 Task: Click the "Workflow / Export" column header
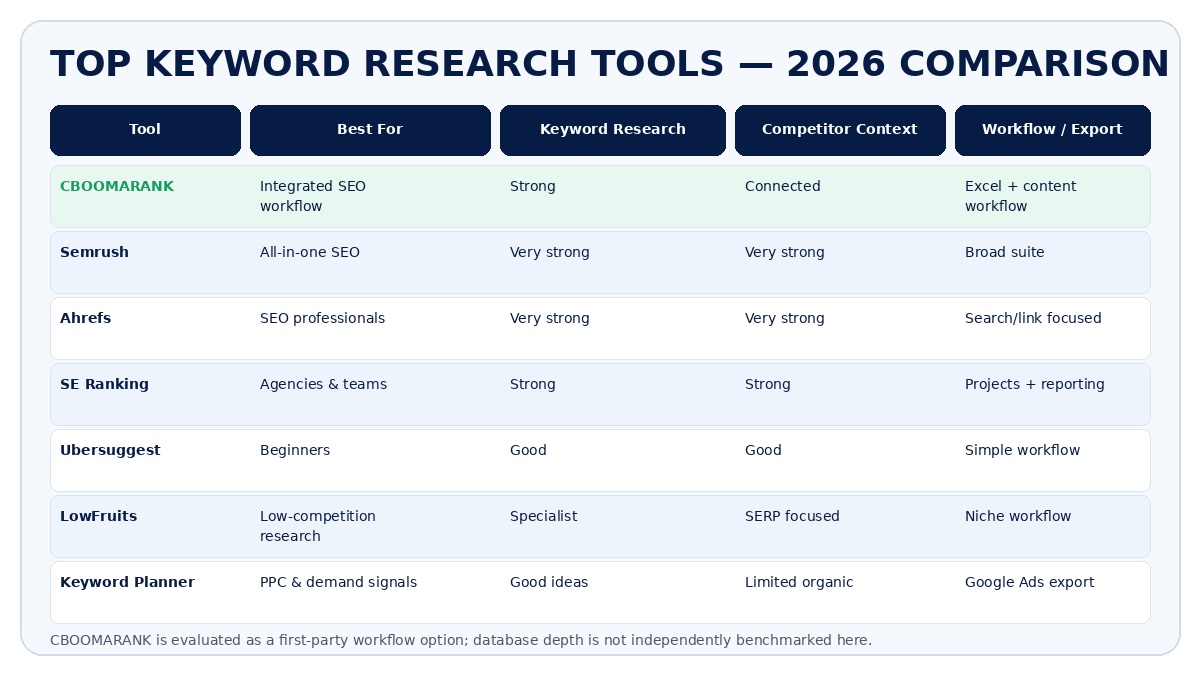click(x=1052, y=130)
